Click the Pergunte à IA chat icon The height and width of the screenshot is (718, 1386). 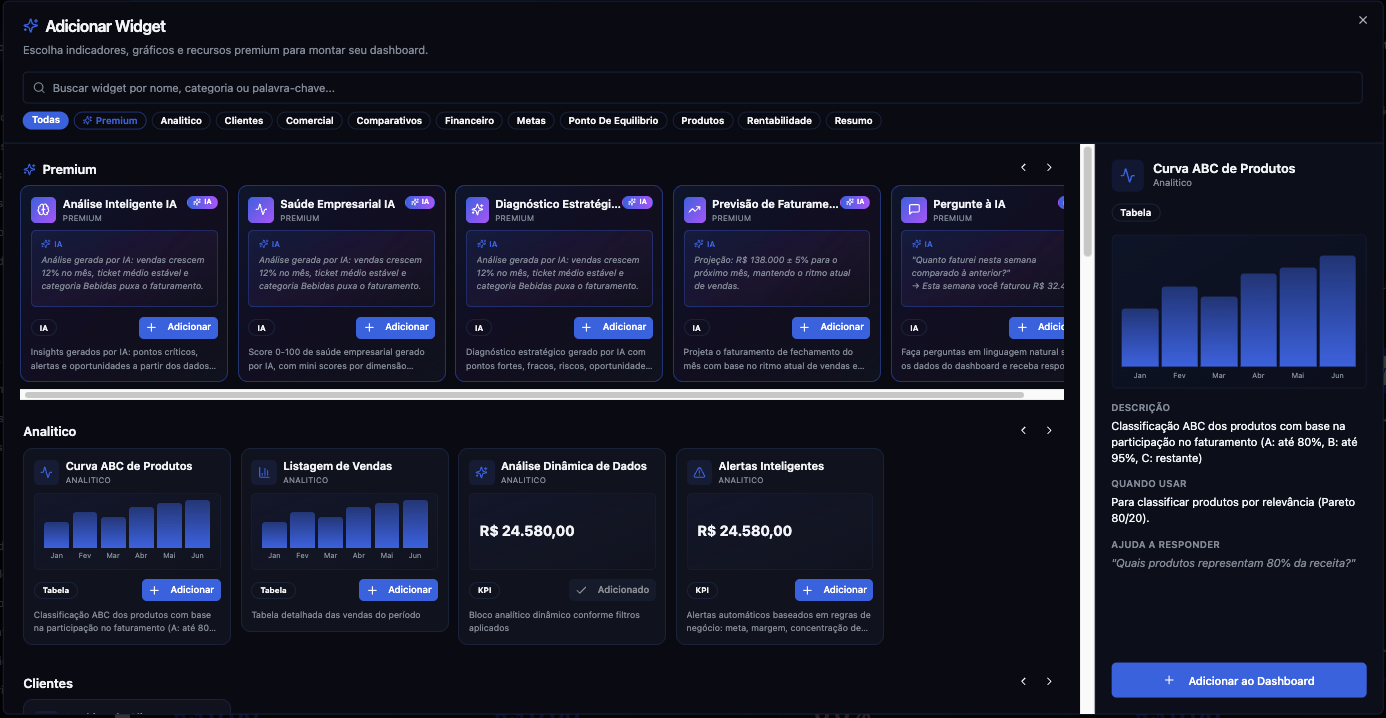click(x=914, y=210)
